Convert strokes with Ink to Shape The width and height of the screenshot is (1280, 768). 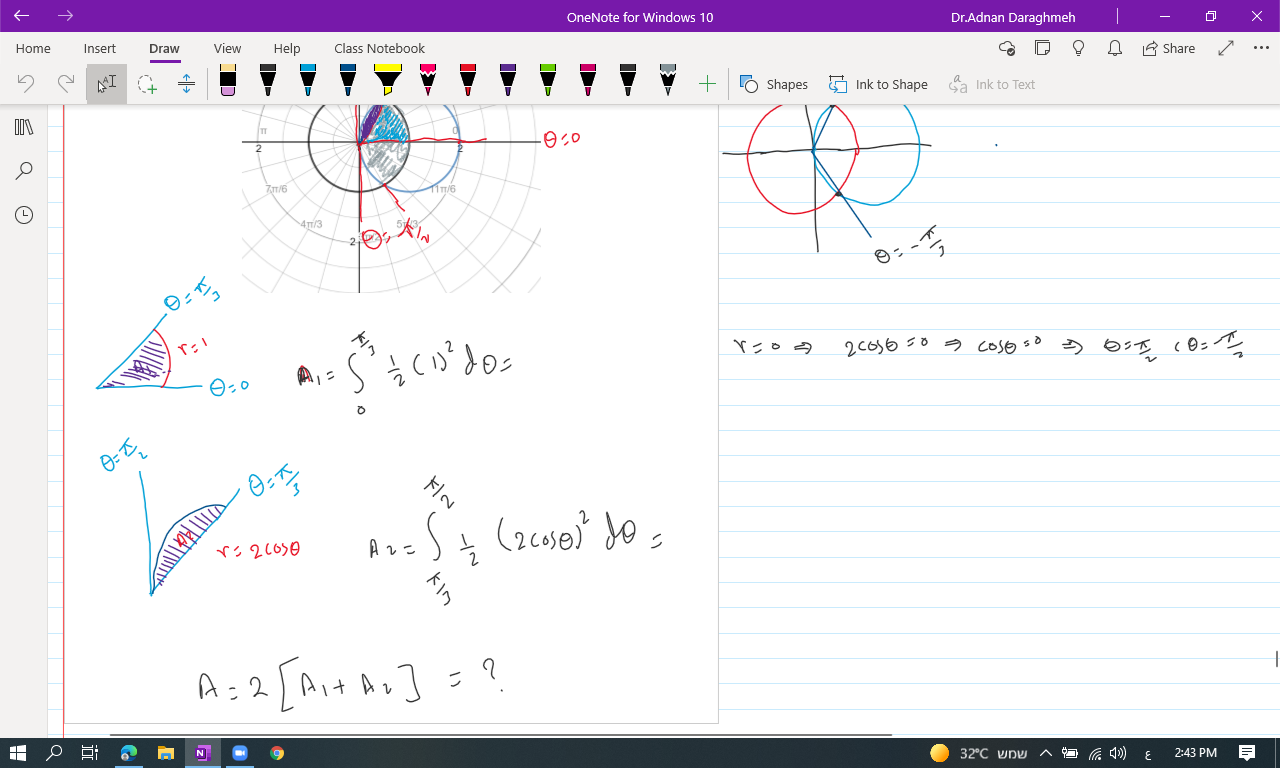878,84
